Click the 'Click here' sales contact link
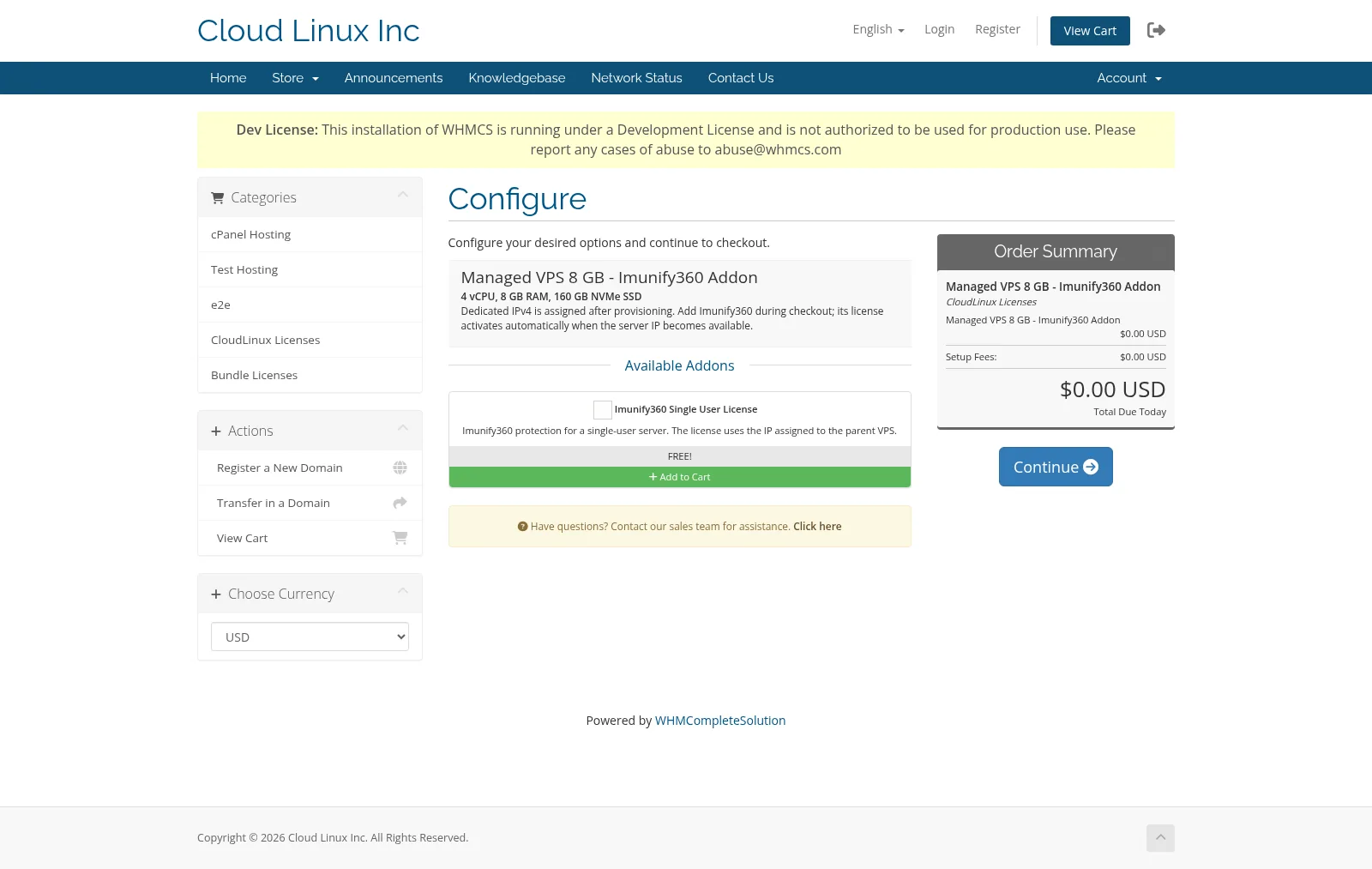Image resolution: width=1372 pixels, height=869 pixels. 817,527
